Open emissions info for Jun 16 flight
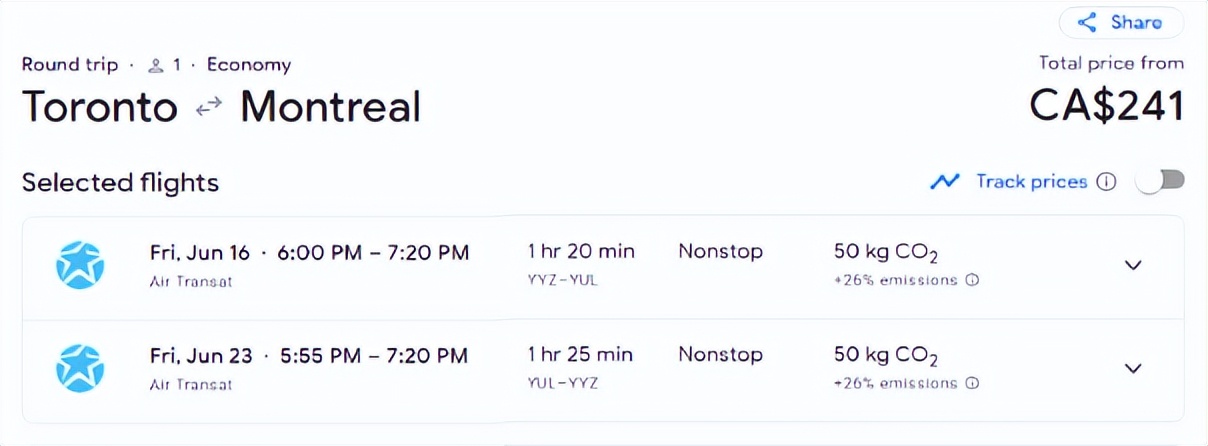 coord(972,280)
